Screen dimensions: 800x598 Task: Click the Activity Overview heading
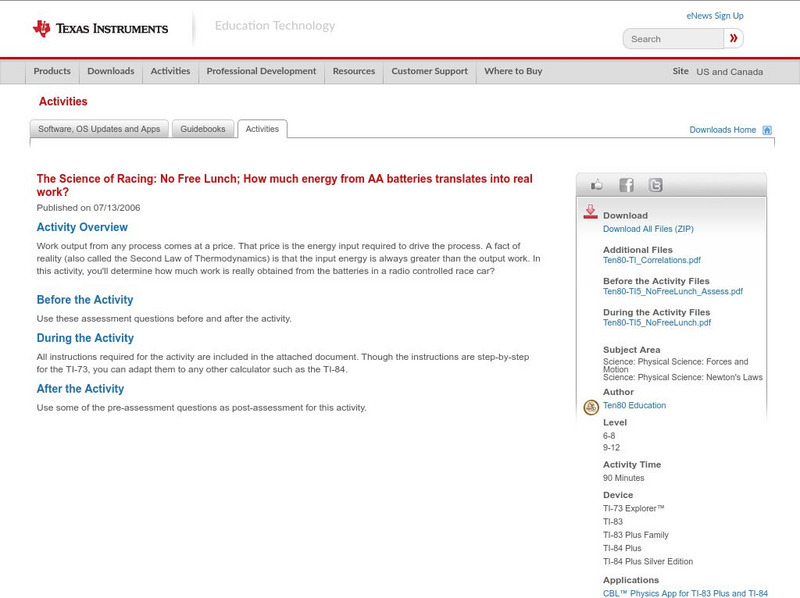click(x=82, y=227)
